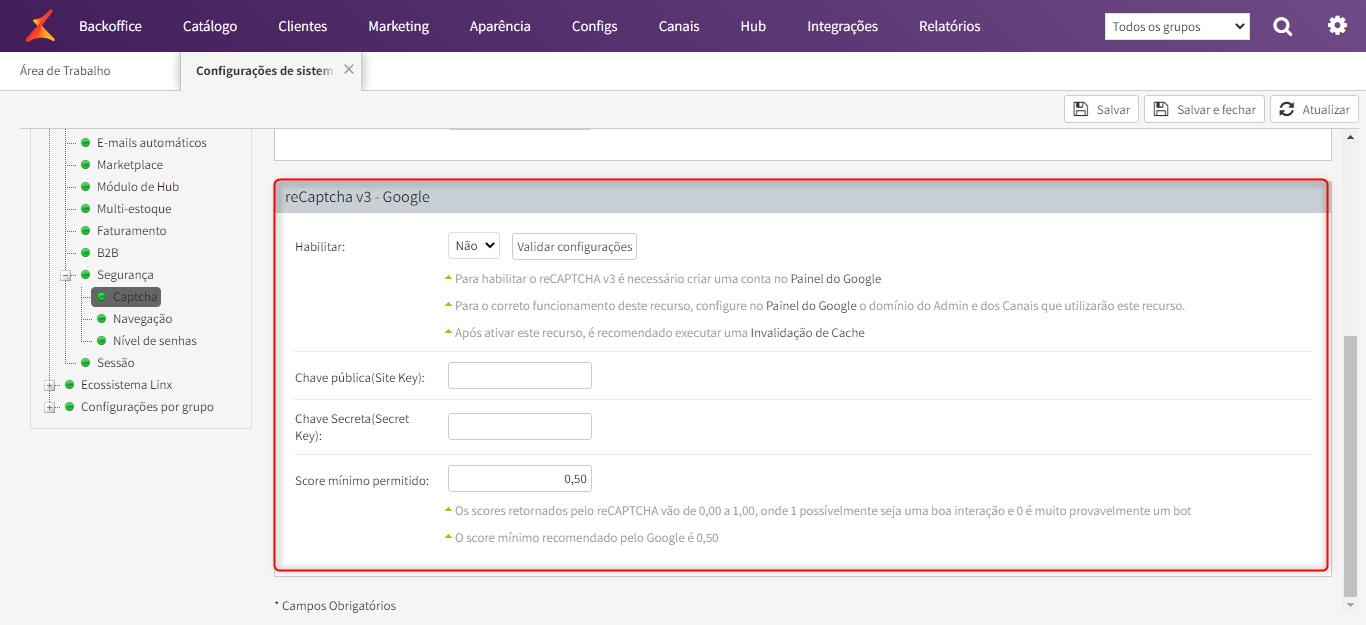
Task: Click green dot beside E-mails automáticos
Action: pos(86,143)
